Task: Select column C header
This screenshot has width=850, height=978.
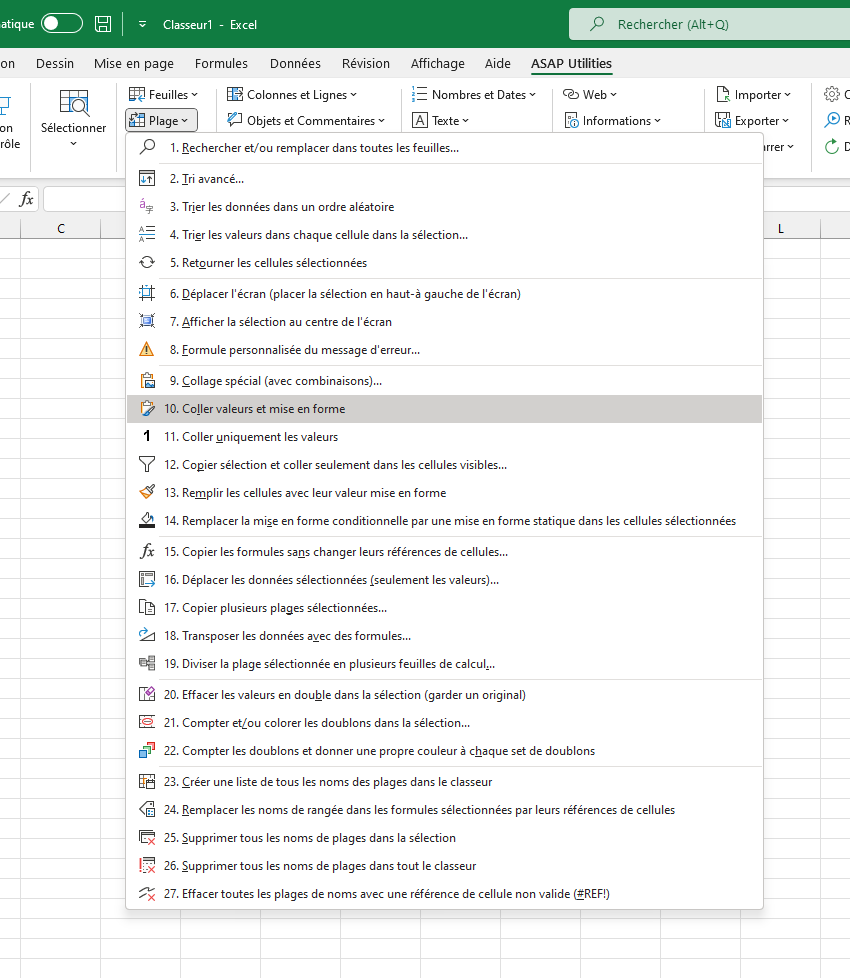Action: tap(60, 229)
